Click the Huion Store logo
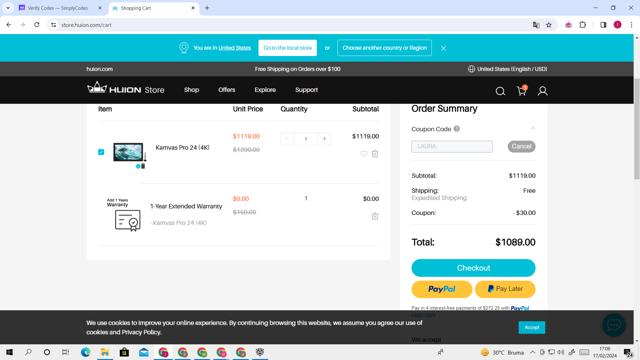 coord(125,89)
